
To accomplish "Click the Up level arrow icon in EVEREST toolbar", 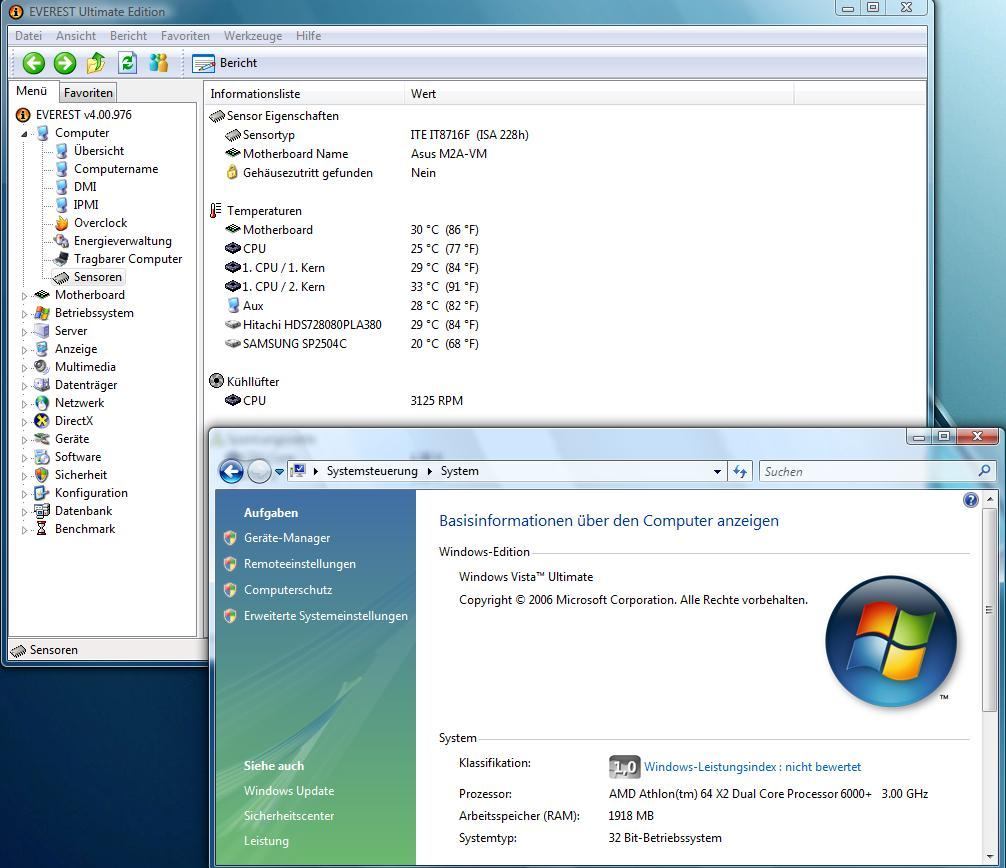I will point(96,63).
